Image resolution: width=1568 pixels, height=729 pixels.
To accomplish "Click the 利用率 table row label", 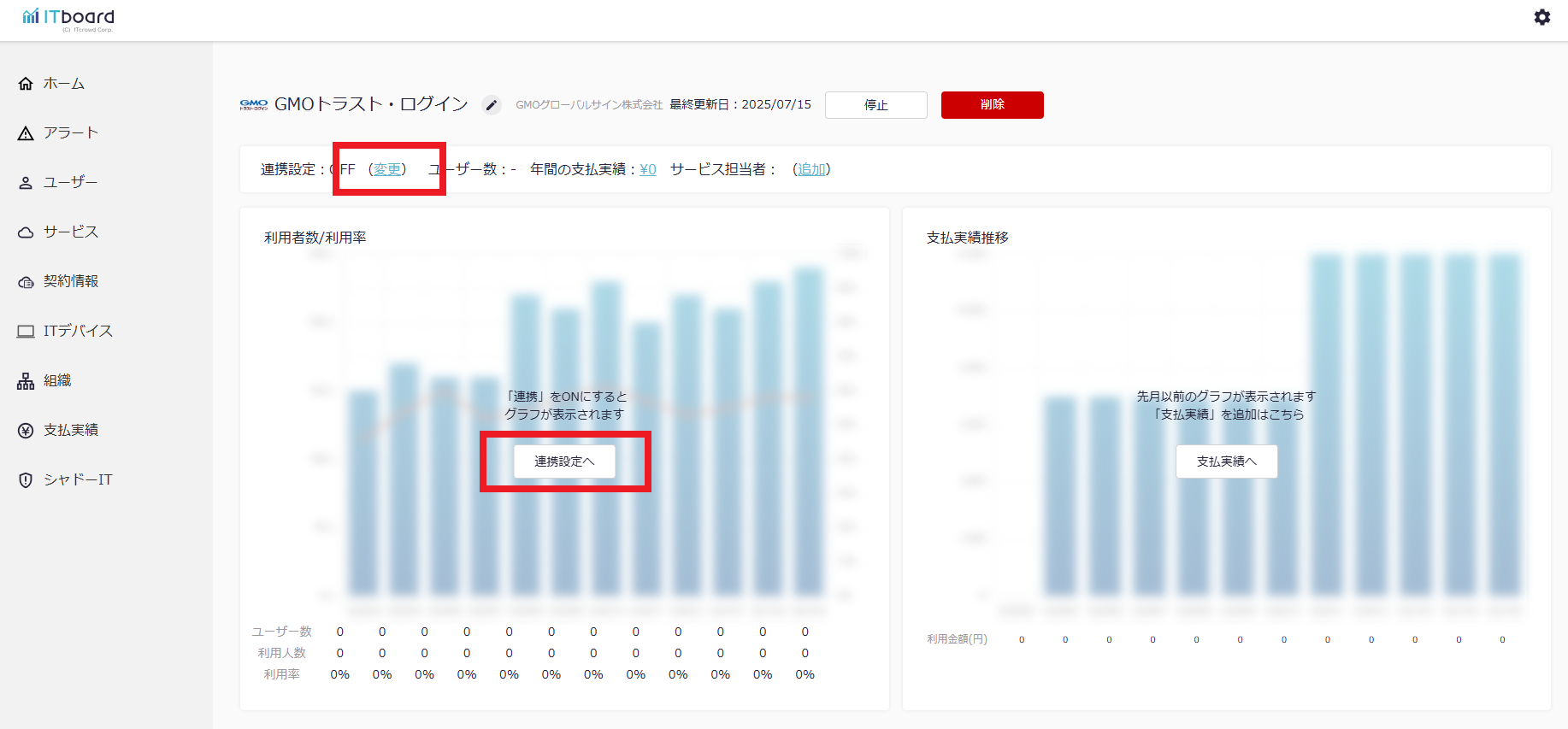I will 281,675.
